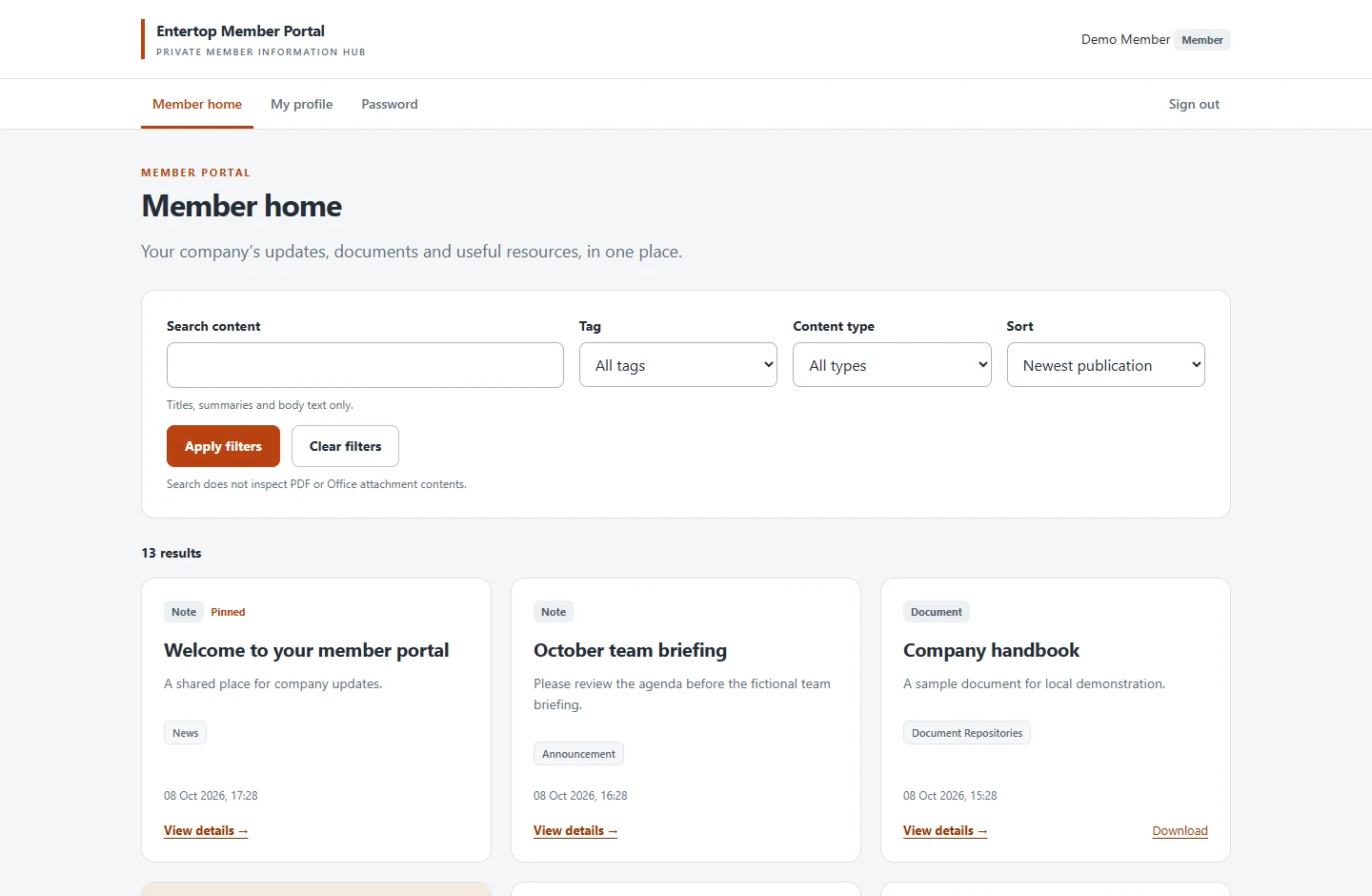
Task: Download the Company handbook document
Action: click(1180, 831)
